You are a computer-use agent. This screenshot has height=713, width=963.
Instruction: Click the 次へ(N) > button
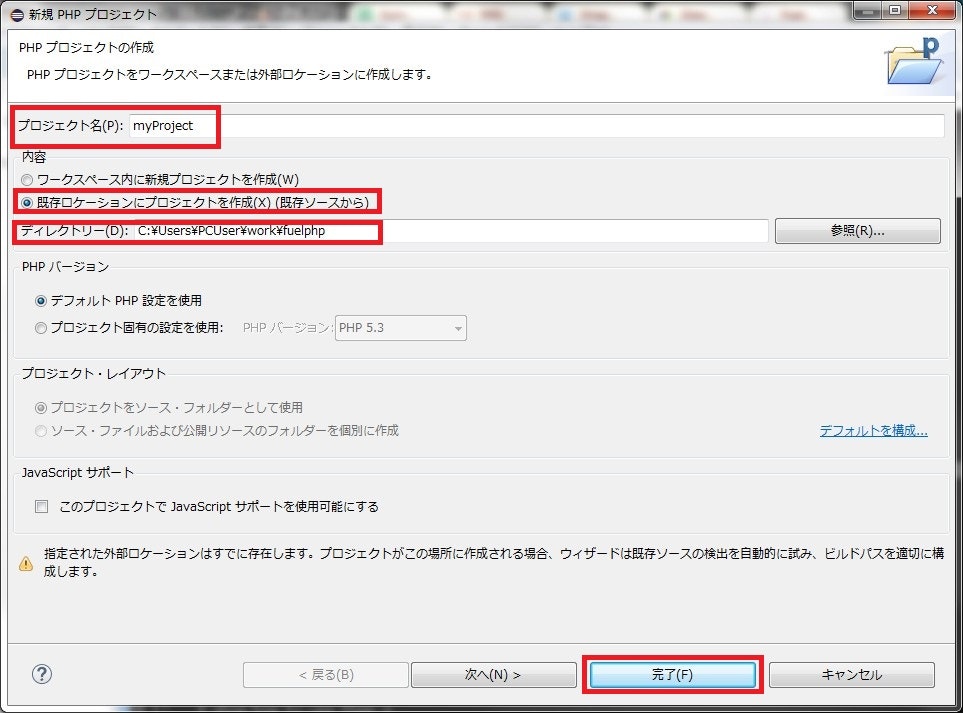493,675
